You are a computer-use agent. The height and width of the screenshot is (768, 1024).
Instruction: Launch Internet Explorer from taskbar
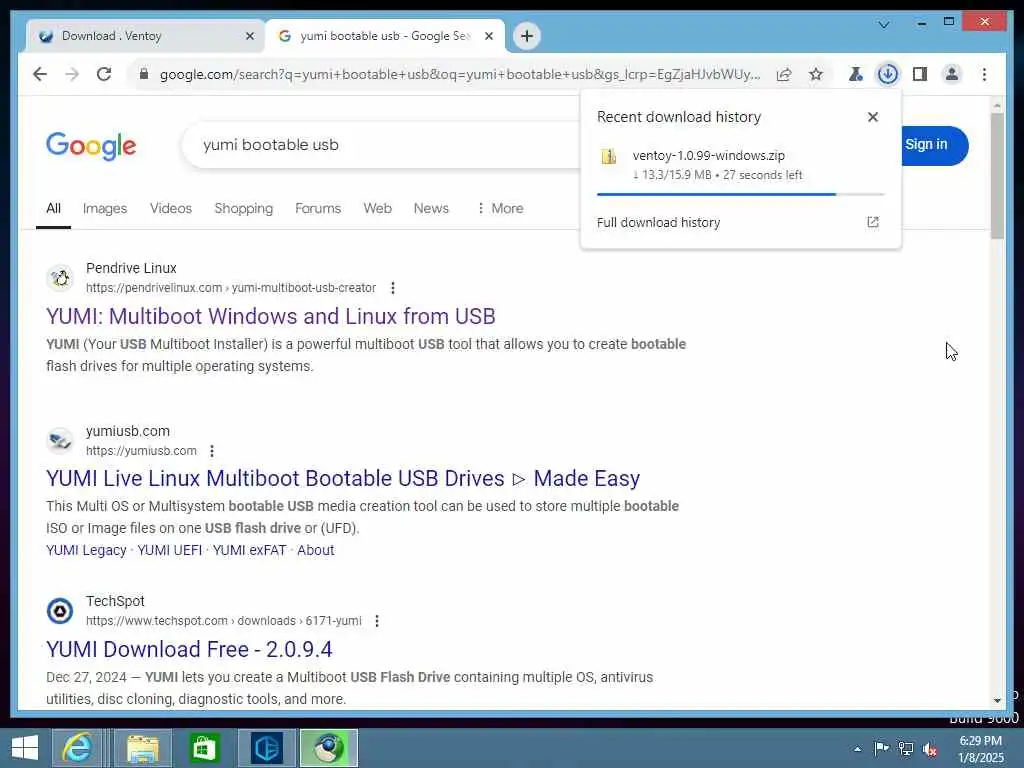(78, 748)
